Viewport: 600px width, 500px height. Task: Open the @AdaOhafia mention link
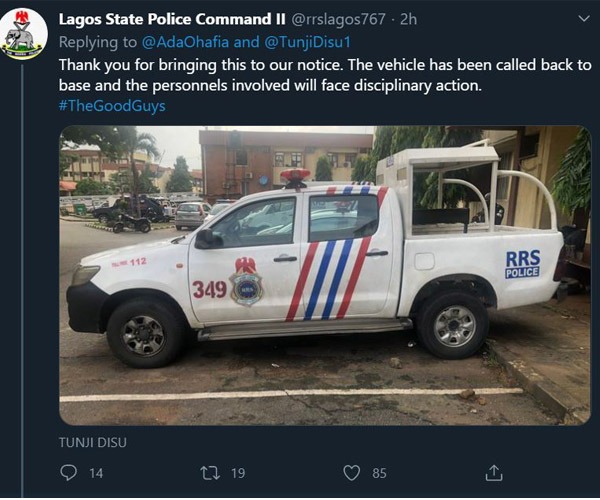(x=185, y=42)
